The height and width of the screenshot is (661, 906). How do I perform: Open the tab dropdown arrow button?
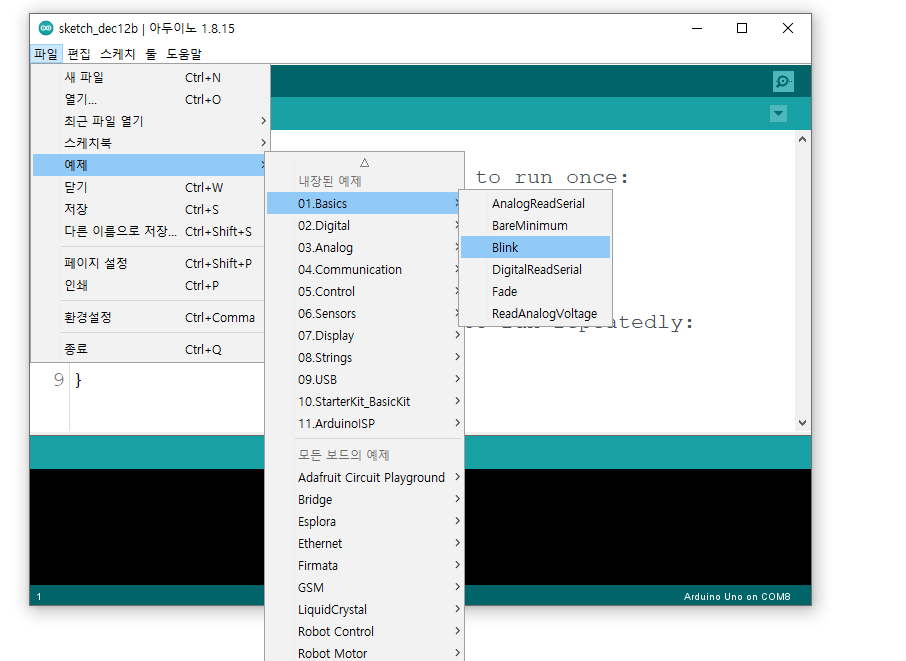778,113
